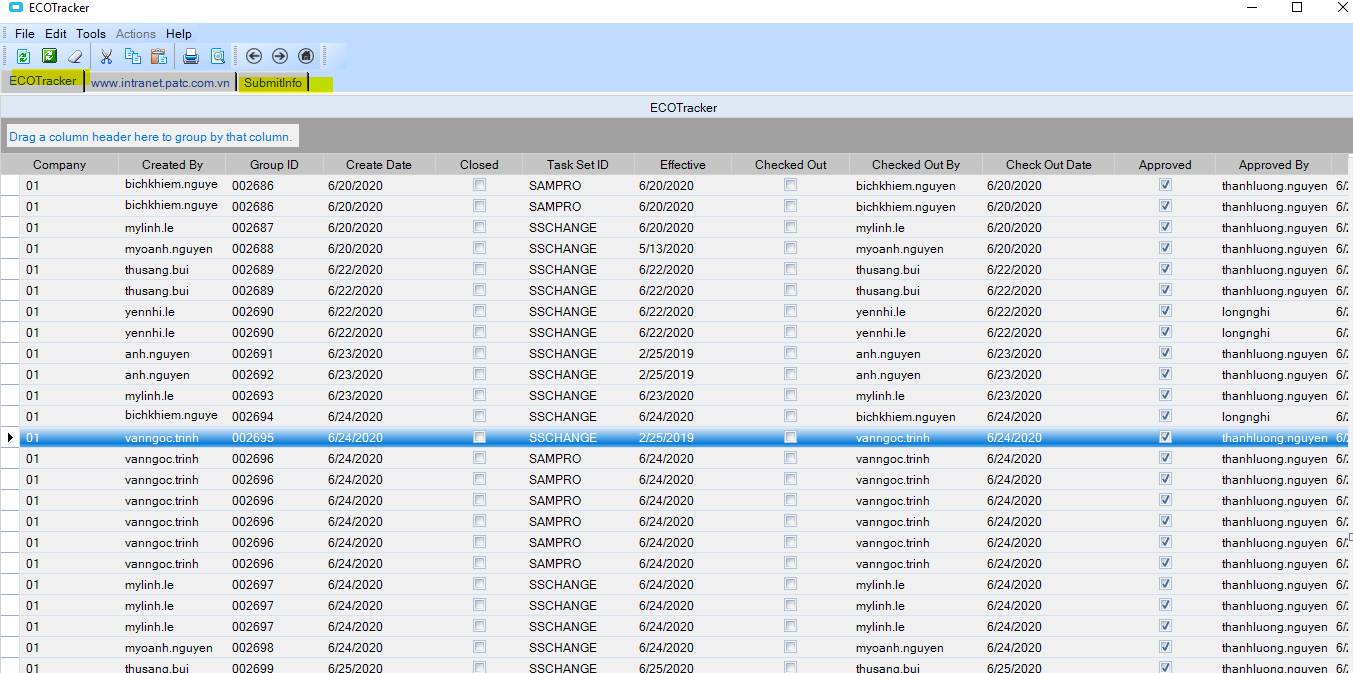Switch to the ECOTracker tab

tap(43, 81)
